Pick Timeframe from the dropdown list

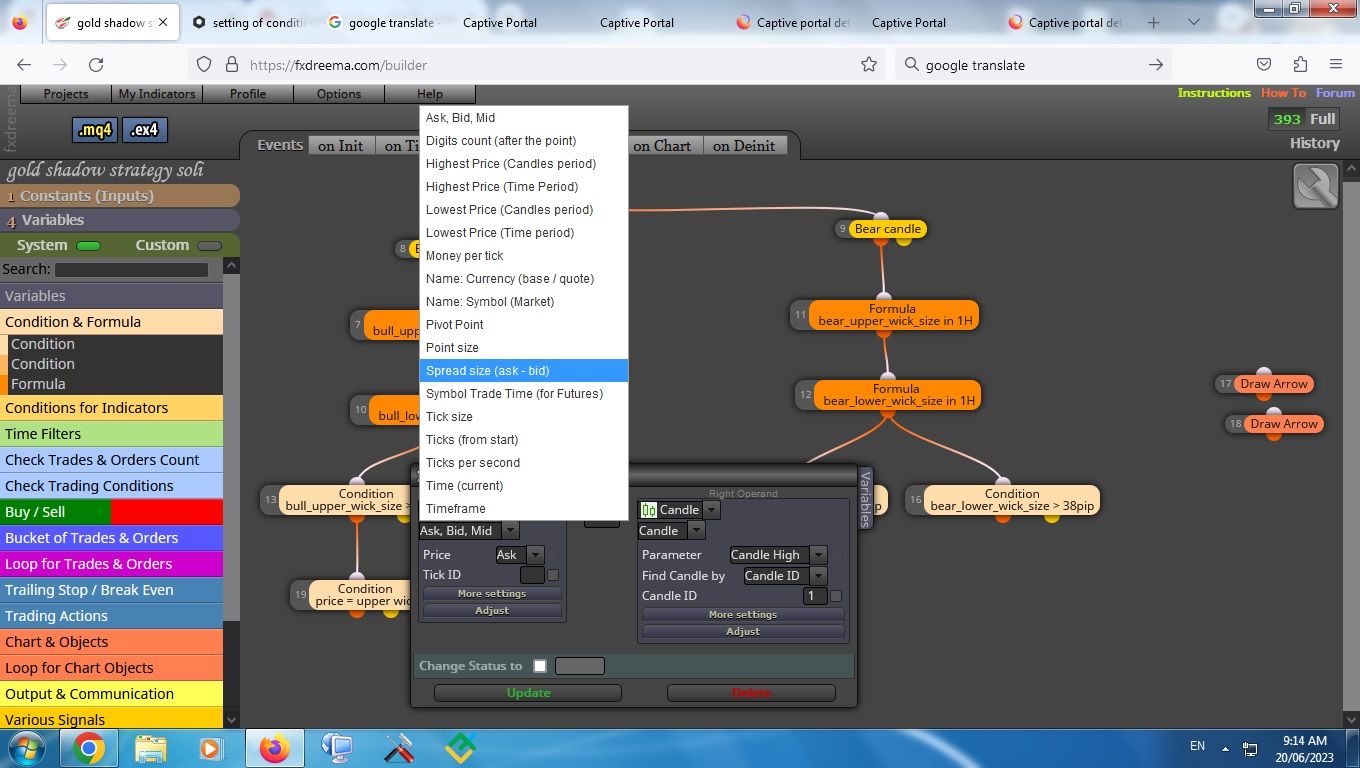(524, 509)
